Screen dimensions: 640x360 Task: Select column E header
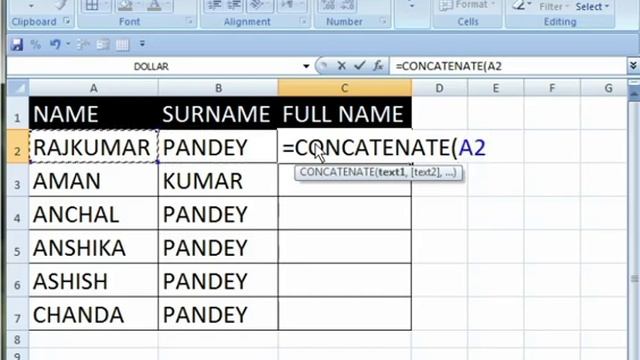point(496,88)
